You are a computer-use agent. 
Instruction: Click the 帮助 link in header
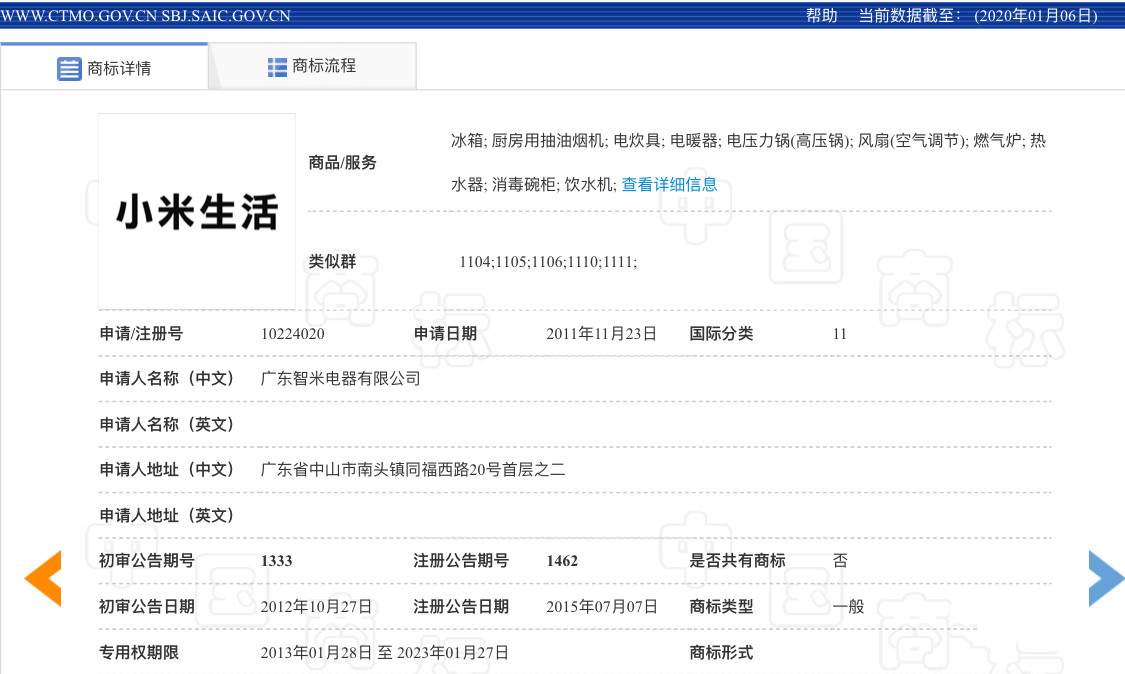point(822,15)
